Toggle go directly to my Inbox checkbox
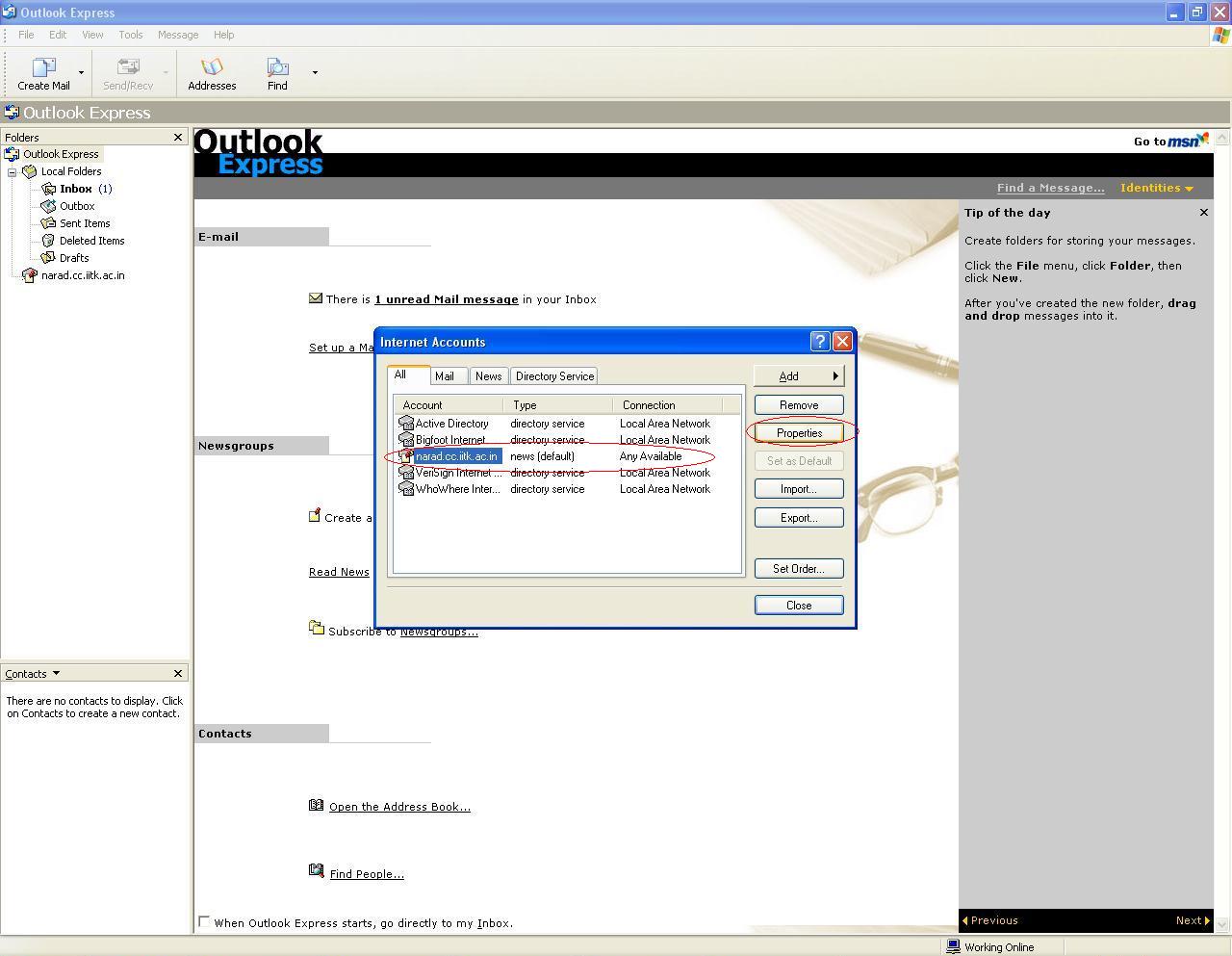This screenshot has height=956, width=1232. click(204, 922)
